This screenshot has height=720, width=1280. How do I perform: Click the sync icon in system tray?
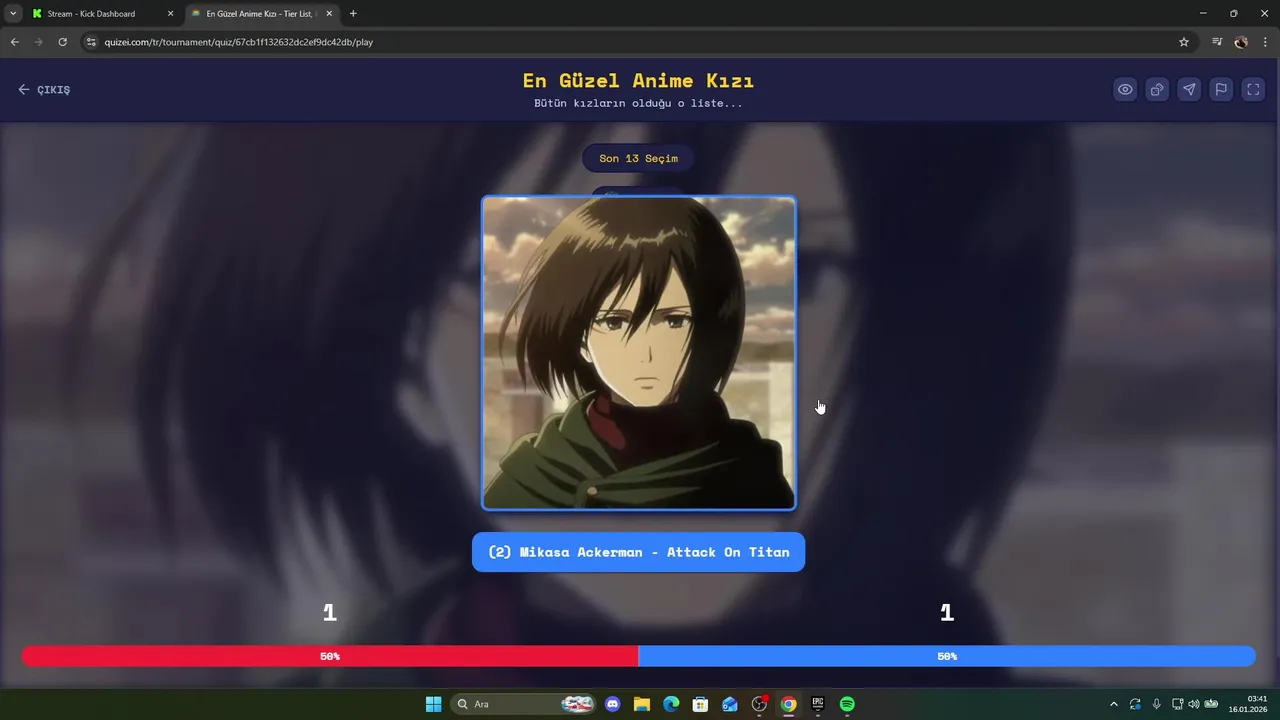(x=1135, y=704)
